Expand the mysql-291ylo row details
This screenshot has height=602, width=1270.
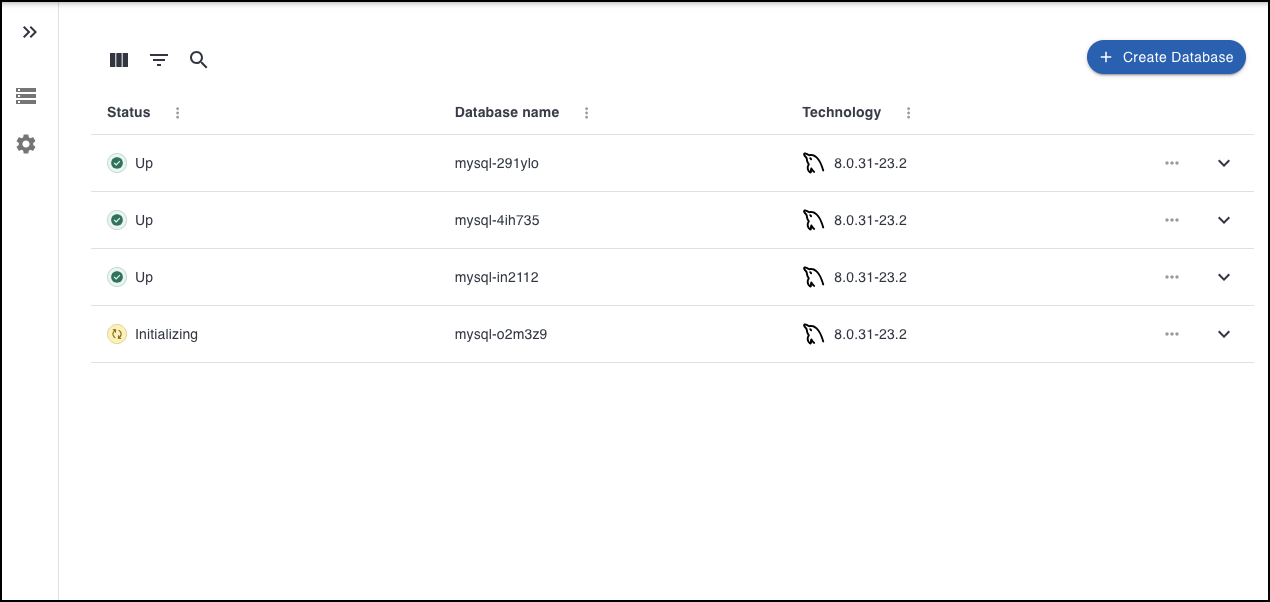click(1224, 163)
